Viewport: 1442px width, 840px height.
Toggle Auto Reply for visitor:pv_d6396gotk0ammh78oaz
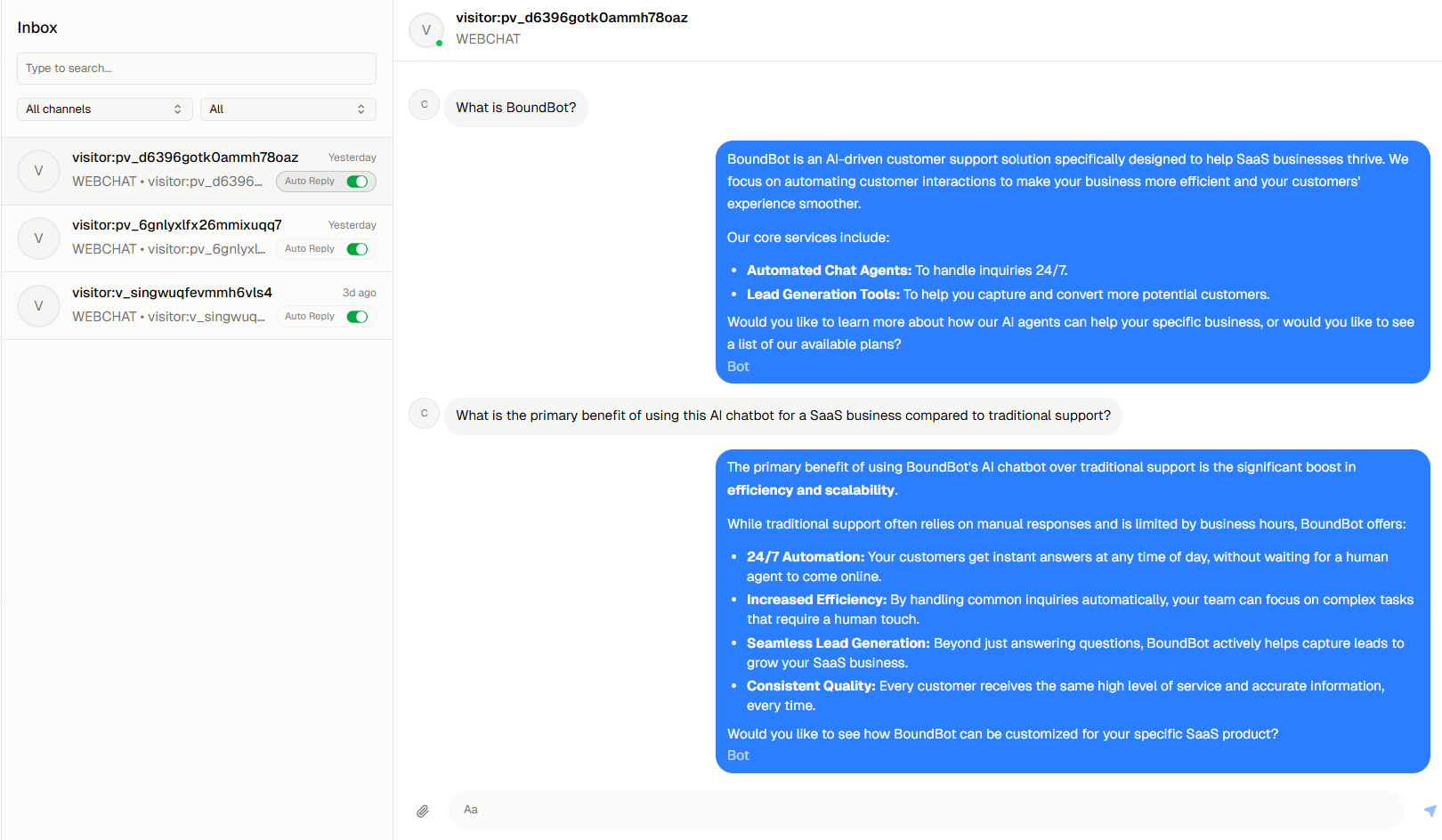pyautogui.click(x=357, y=181)
